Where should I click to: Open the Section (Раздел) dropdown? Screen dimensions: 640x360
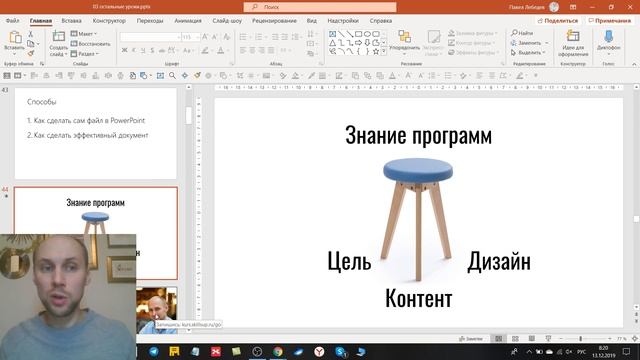[85, 53]
